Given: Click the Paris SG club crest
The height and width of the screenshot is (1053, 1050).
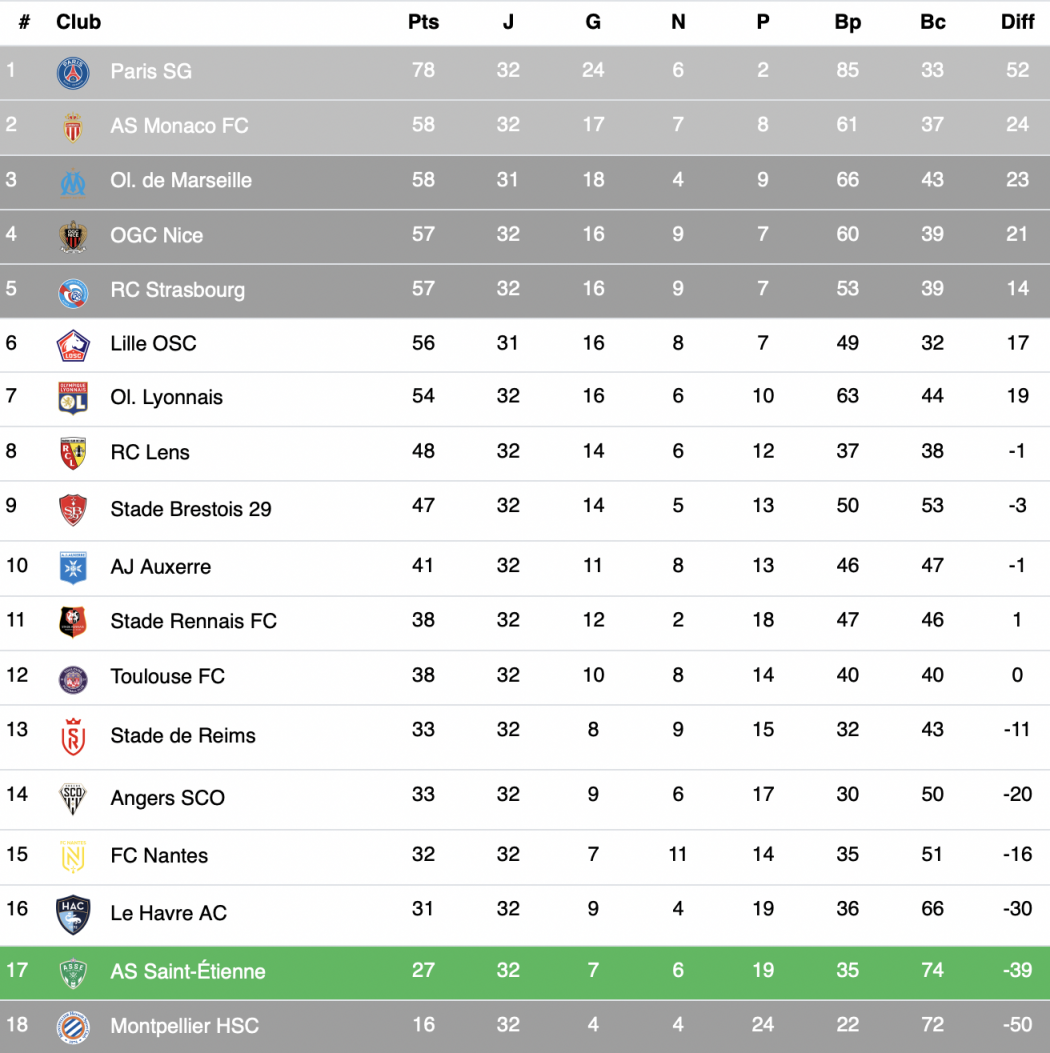Looking at the screenshot, I should [x=73, y=73].
